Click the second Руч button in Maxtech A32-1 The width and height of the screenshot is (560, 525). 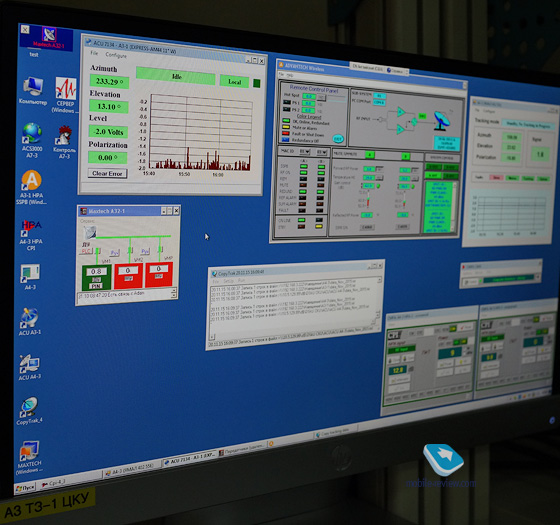[145, 251]
